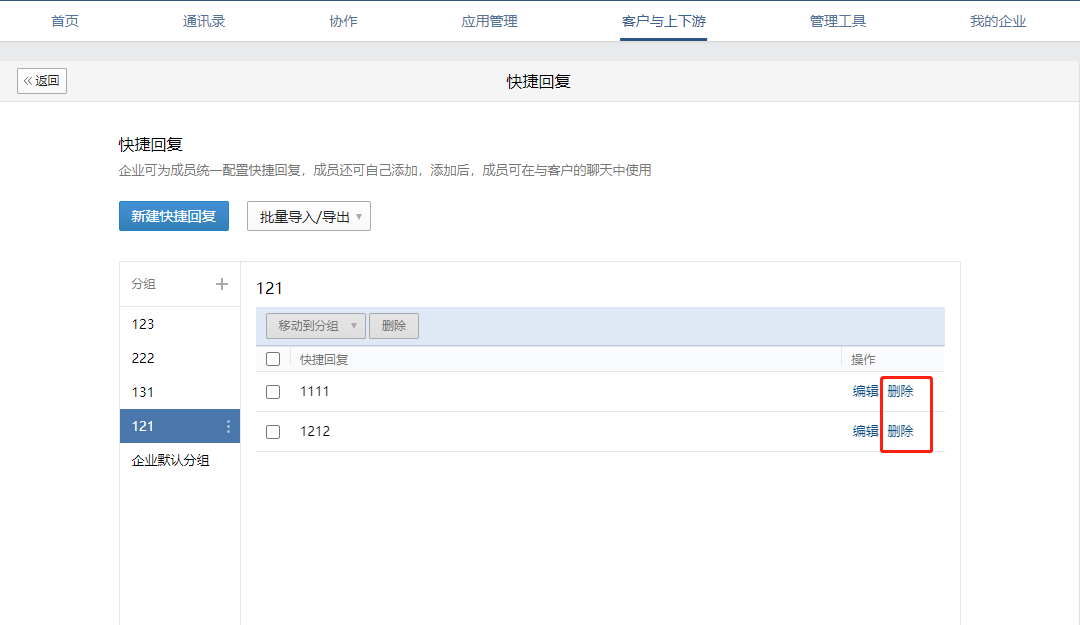This screenshot has width=1080, height=625.
Task: Click the plus icon to add group
Action: (x=222, y=284)
